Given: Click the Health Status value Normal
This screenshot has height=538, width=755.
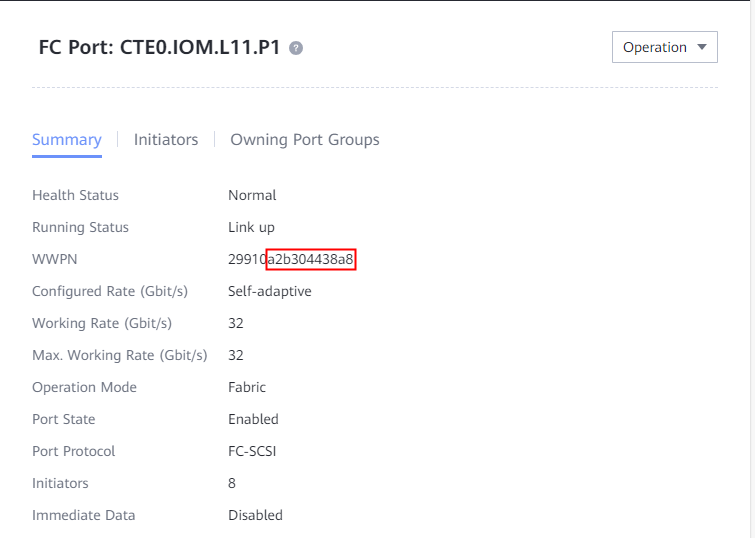Looking at the screenshot, I should coord(252,195).
